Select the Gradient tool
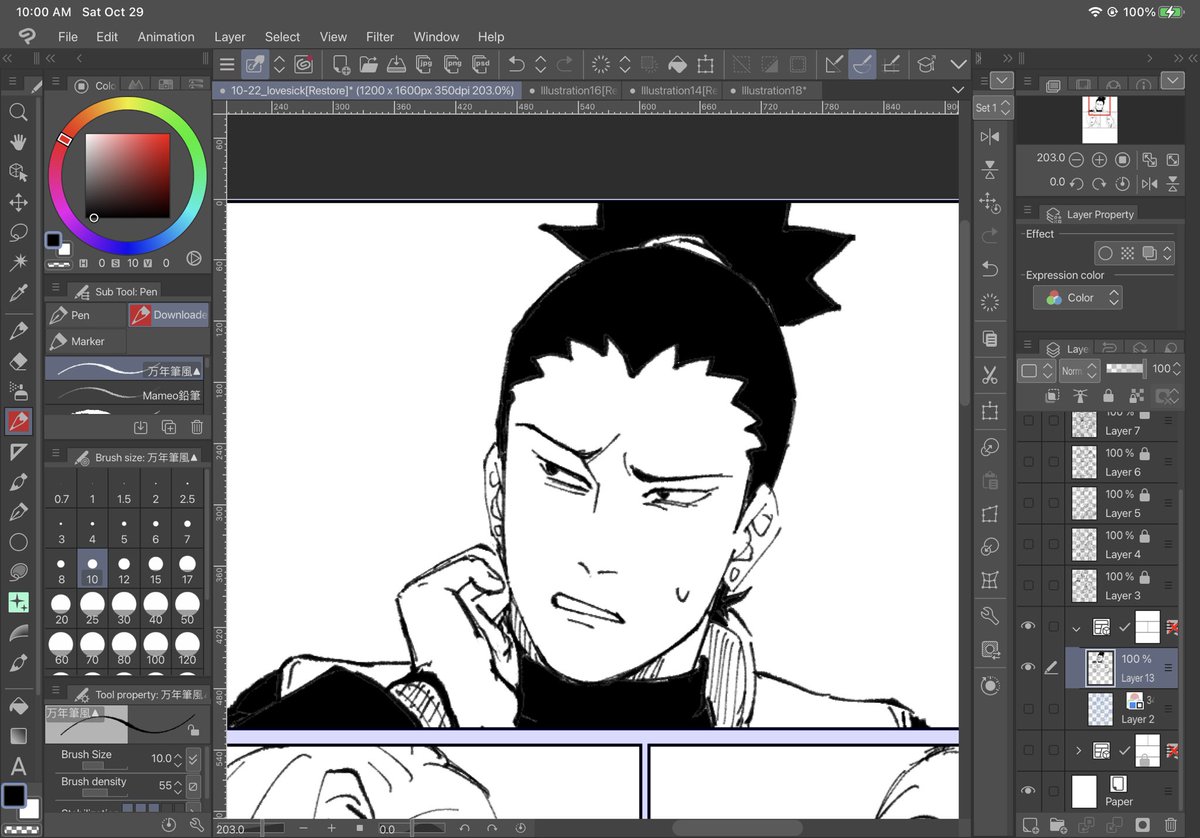 tap(18, 737)
